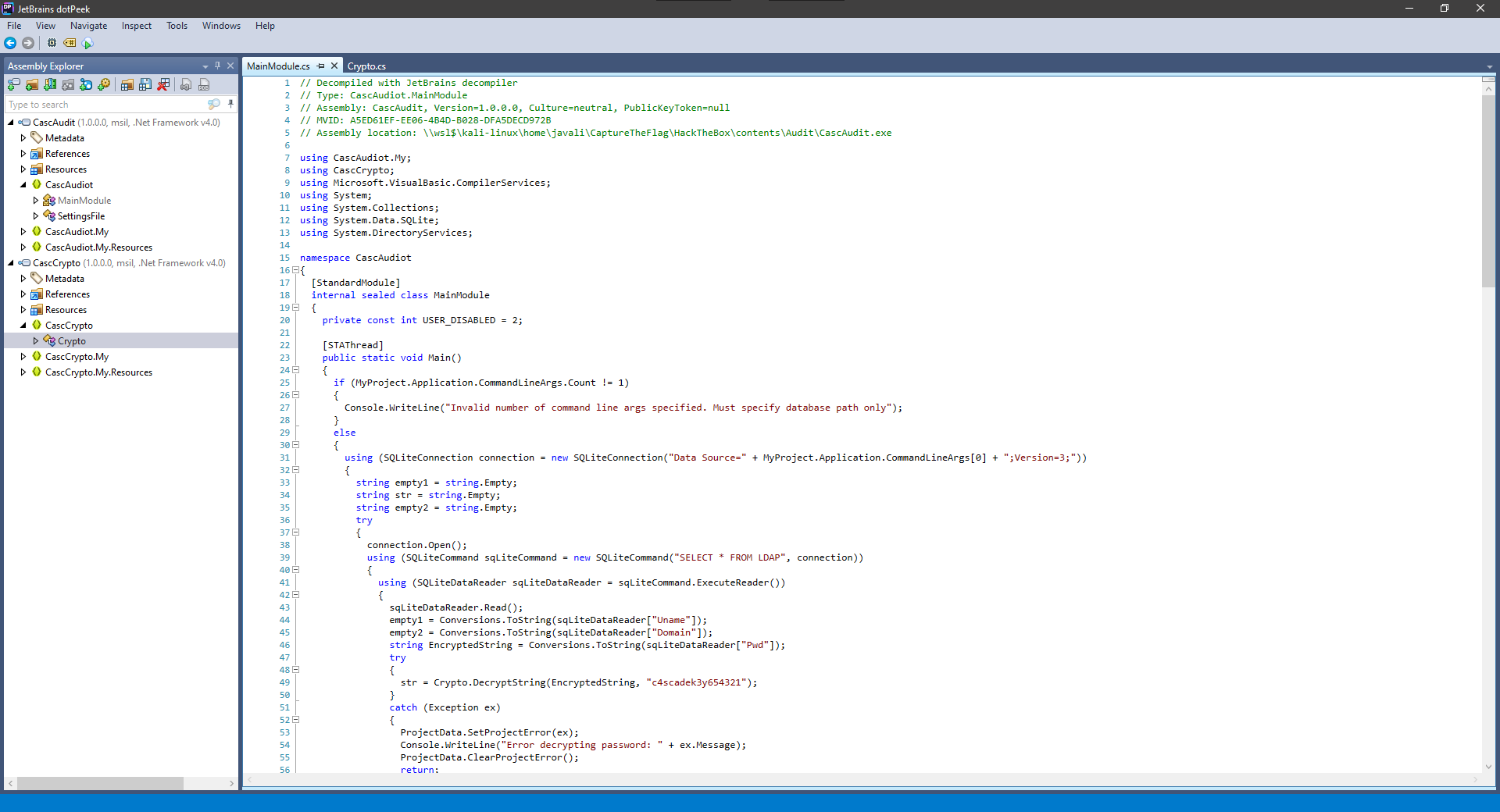1500x812 pixels.
Task: Click the Open Assembly List folder icon
Action: 127,84
